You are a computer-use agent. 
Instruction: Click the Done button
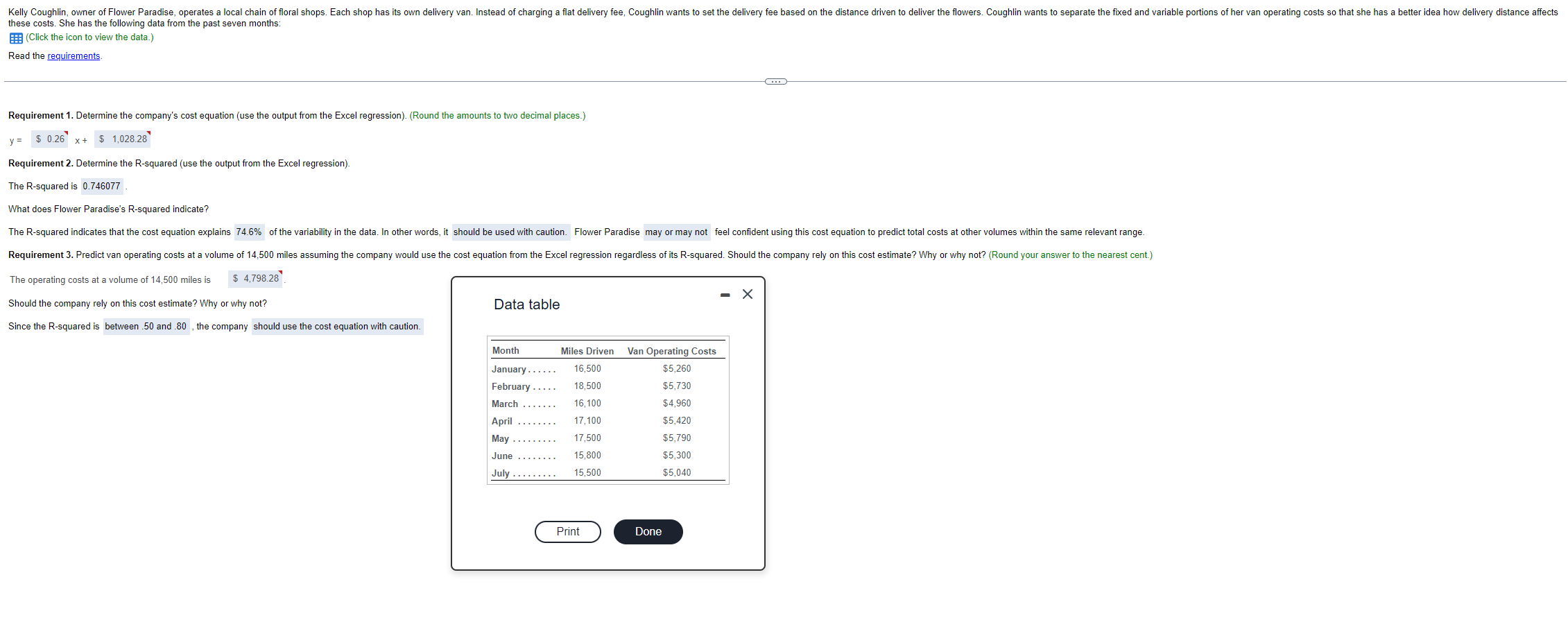click(x=648, y=532)
